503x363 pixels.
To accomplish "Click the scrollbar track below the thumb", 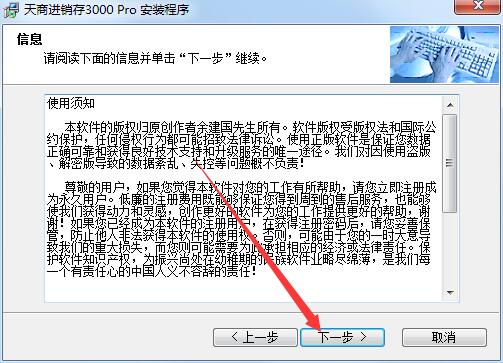I will click(450, 248).
